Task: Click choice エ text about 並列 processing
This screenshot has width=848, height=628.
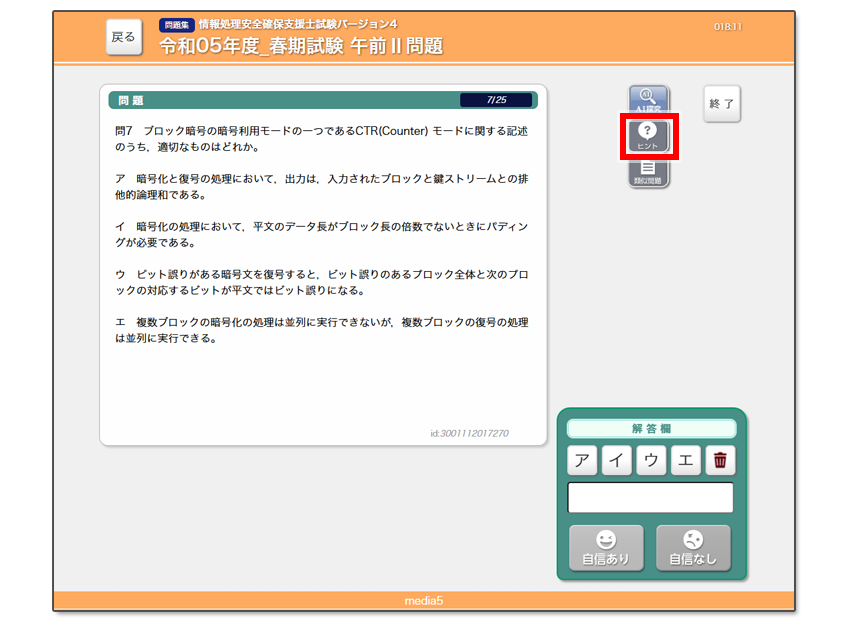Action: [x=322, y=330]
